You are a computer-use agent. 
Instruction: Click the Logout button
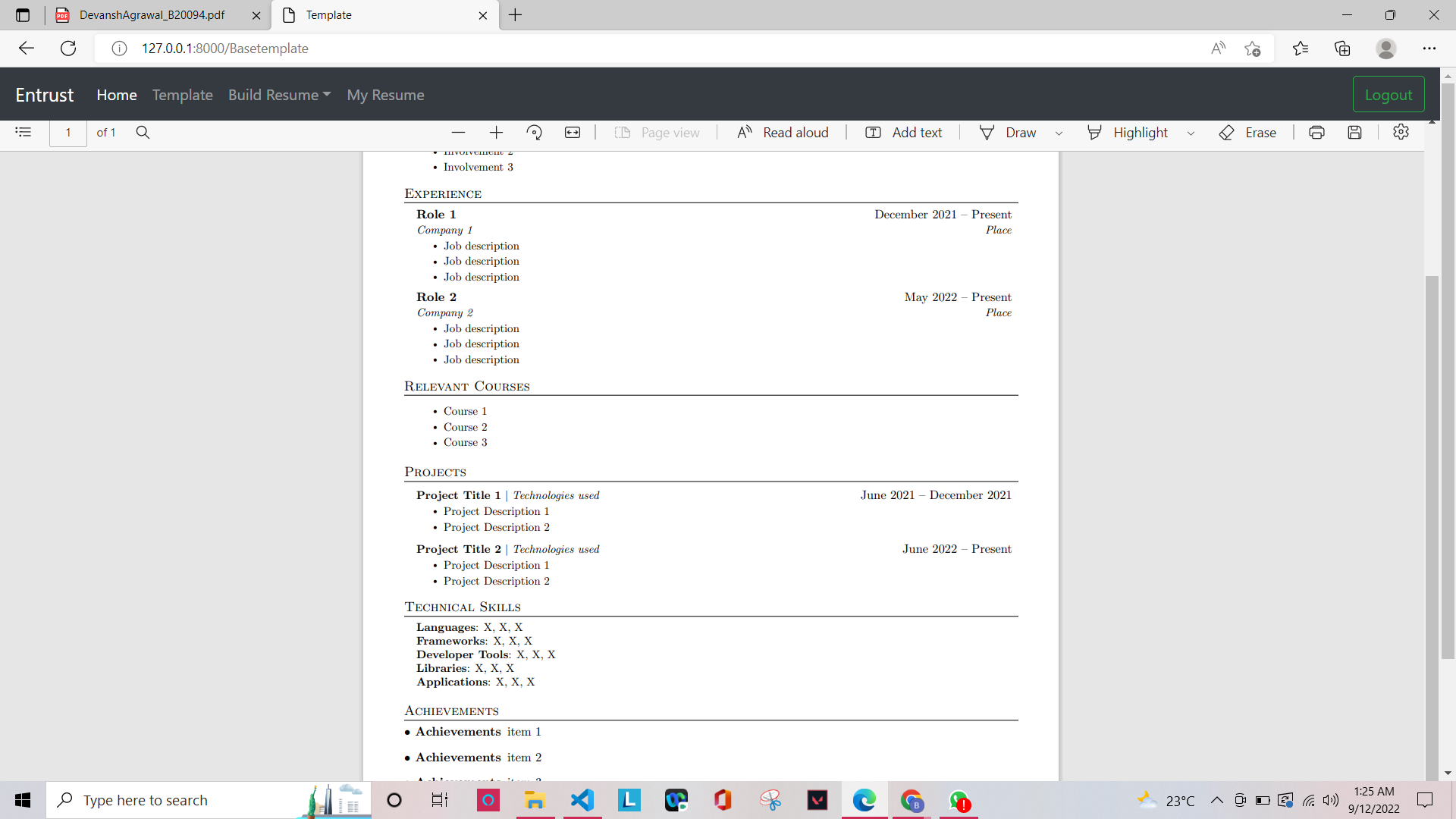1389,94
